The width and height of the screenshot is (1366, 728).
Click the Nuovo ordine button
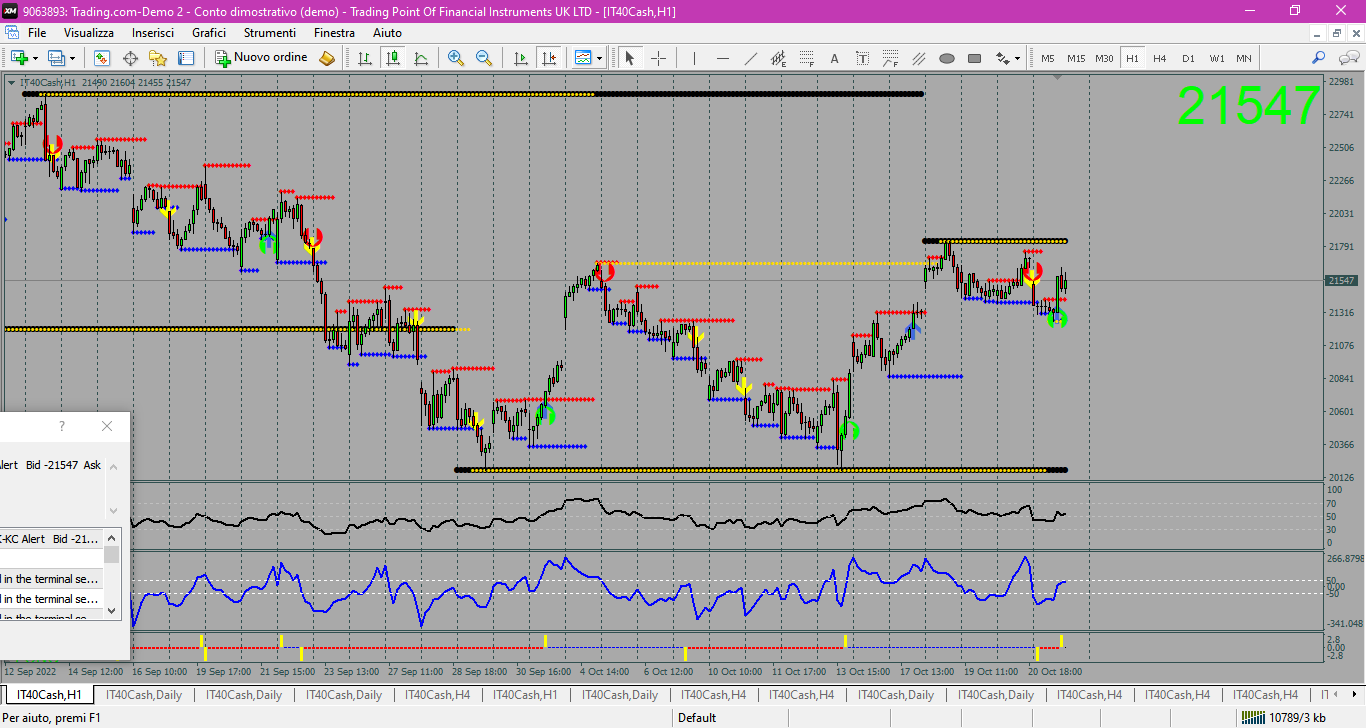click(261, 58)
